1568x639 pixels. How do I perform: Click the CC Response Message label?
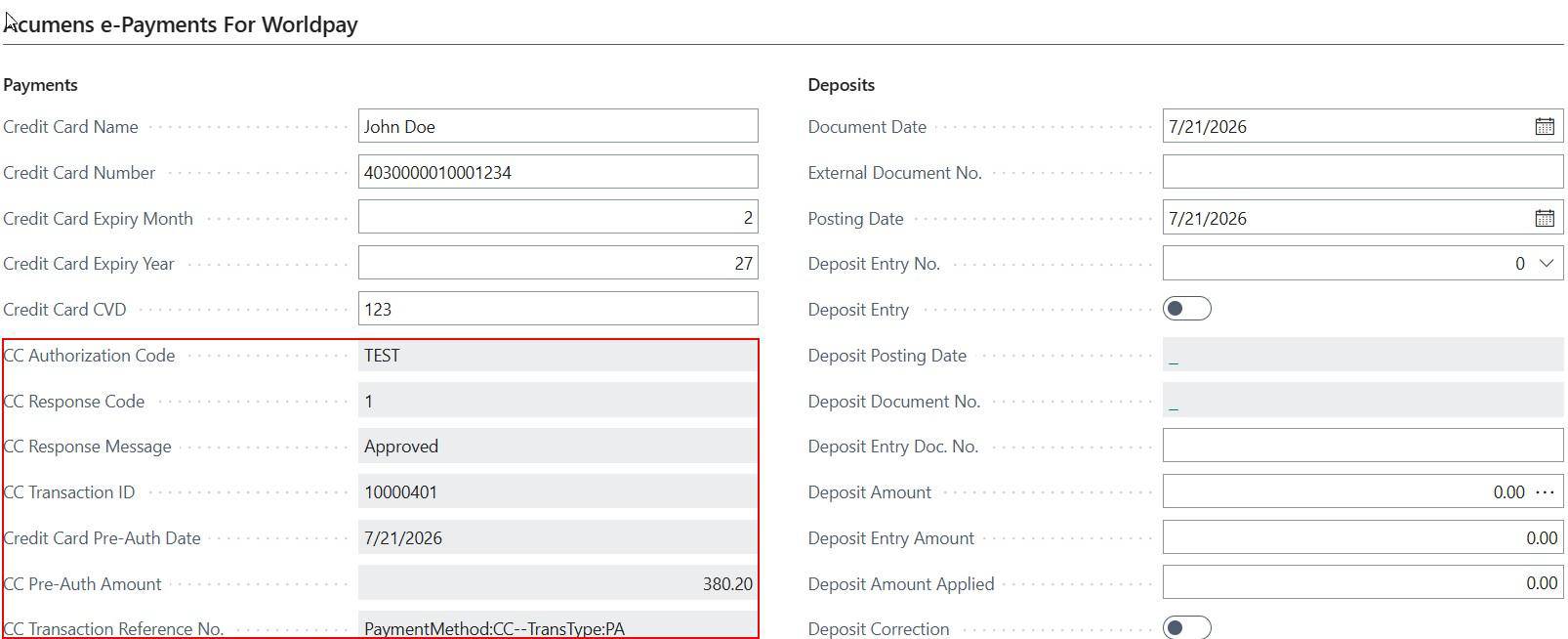87,447
